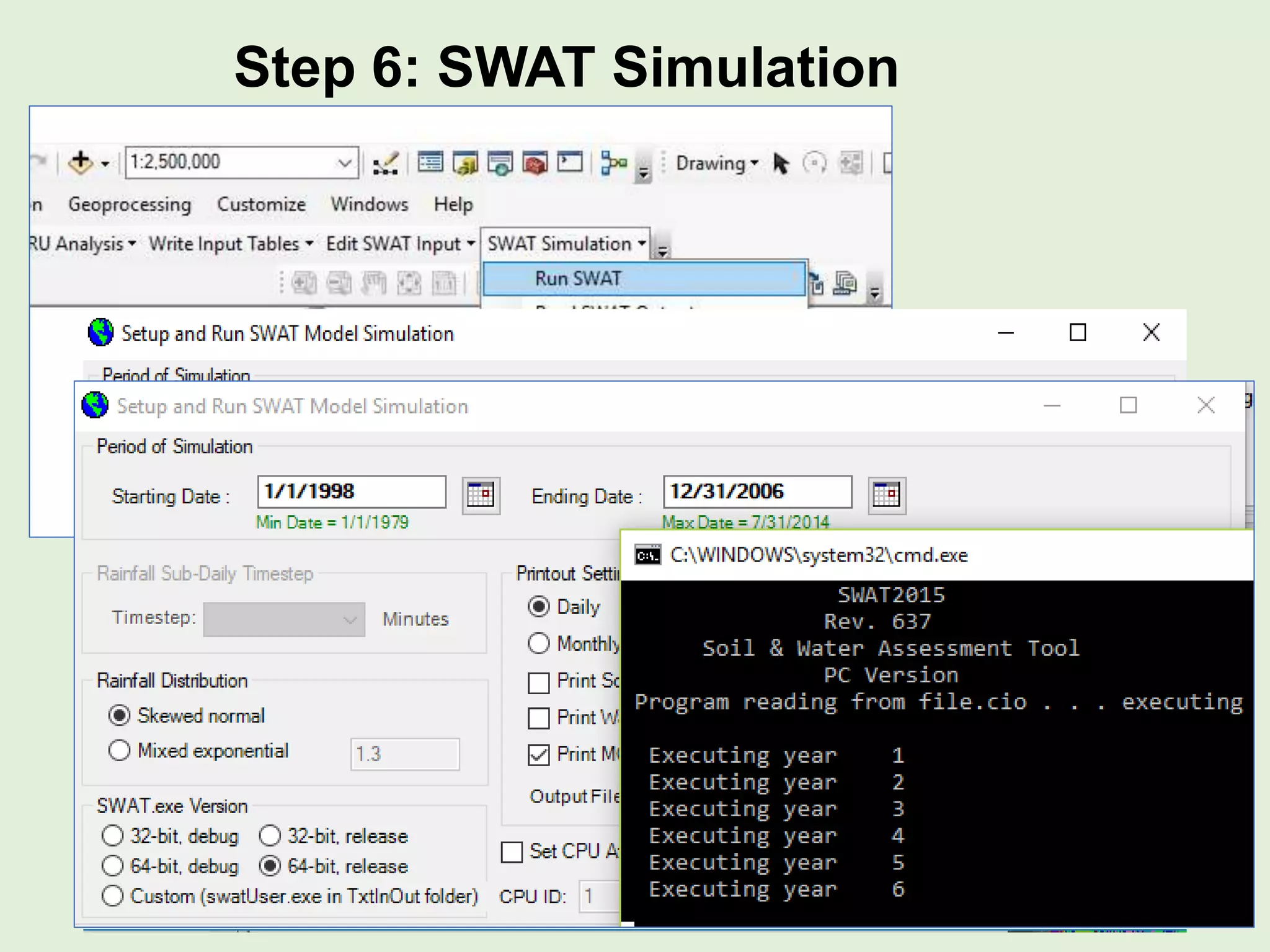The width and height of the screenshot is (1270, 952).
Task: Choose Run SWAT from the menu
Action: click(x=644, y=278)
